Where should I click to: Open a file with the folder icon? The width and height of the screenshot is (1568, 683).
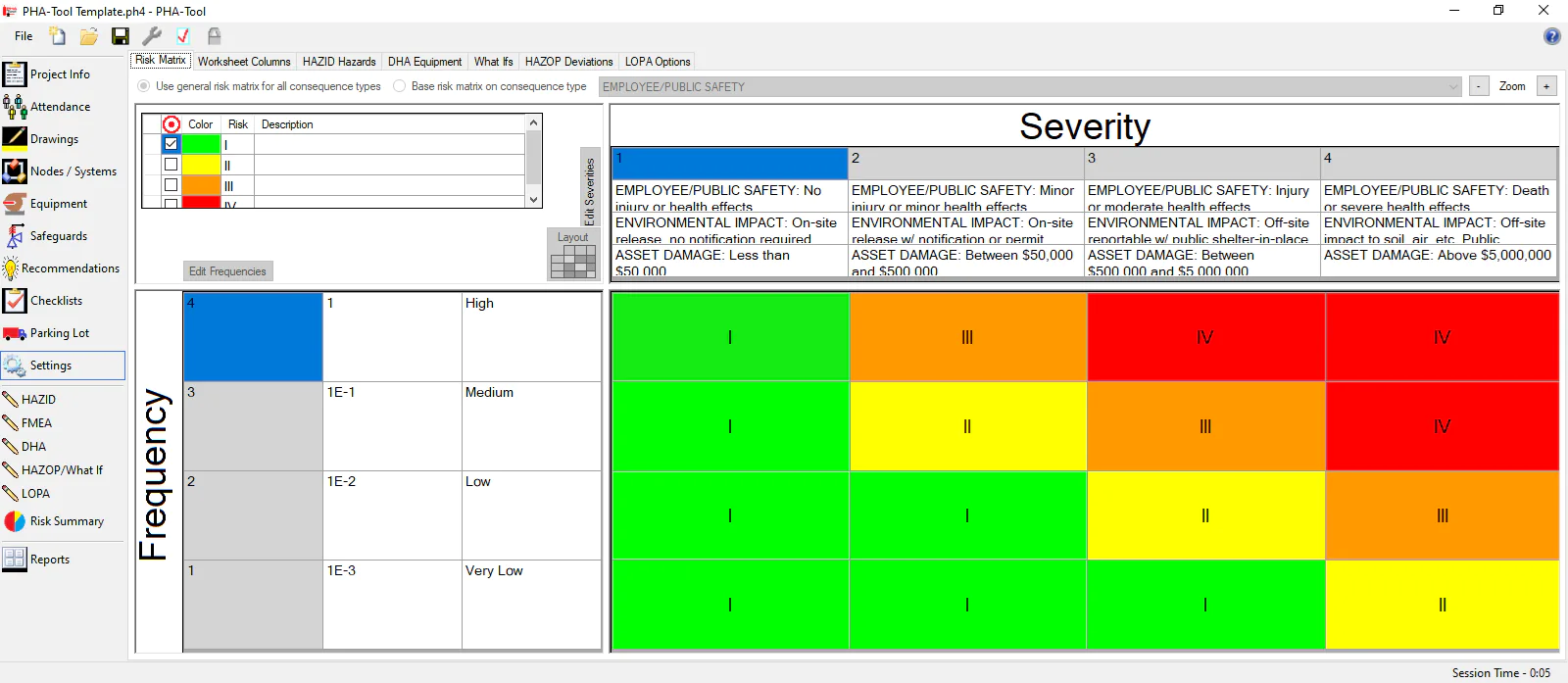coord(89,36)
